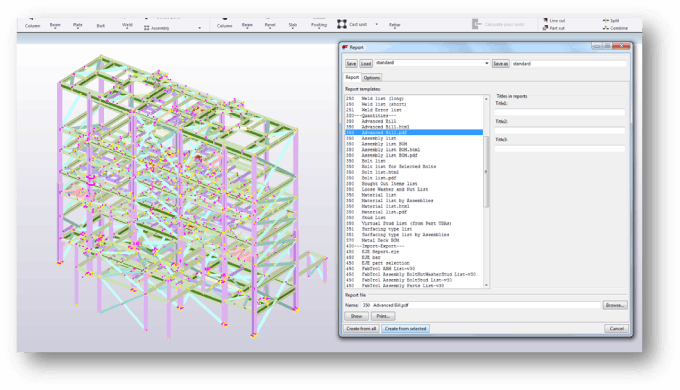Select 'Weld Error list' template
Screen dimensions: 680x390
414,110
